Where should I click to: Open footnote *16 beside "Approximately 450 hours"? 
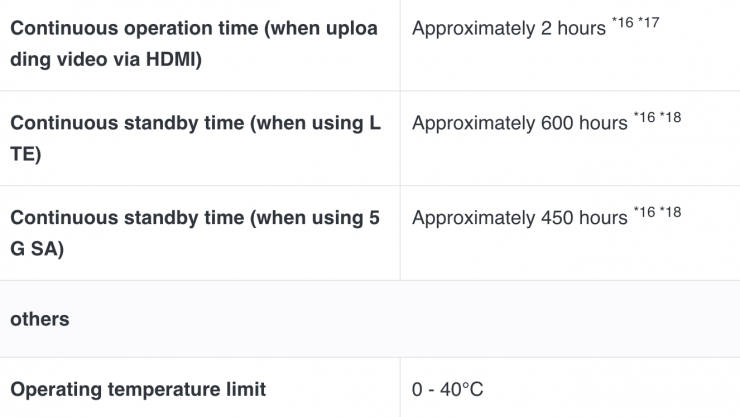pyautogui.click(x=644, y=212)
